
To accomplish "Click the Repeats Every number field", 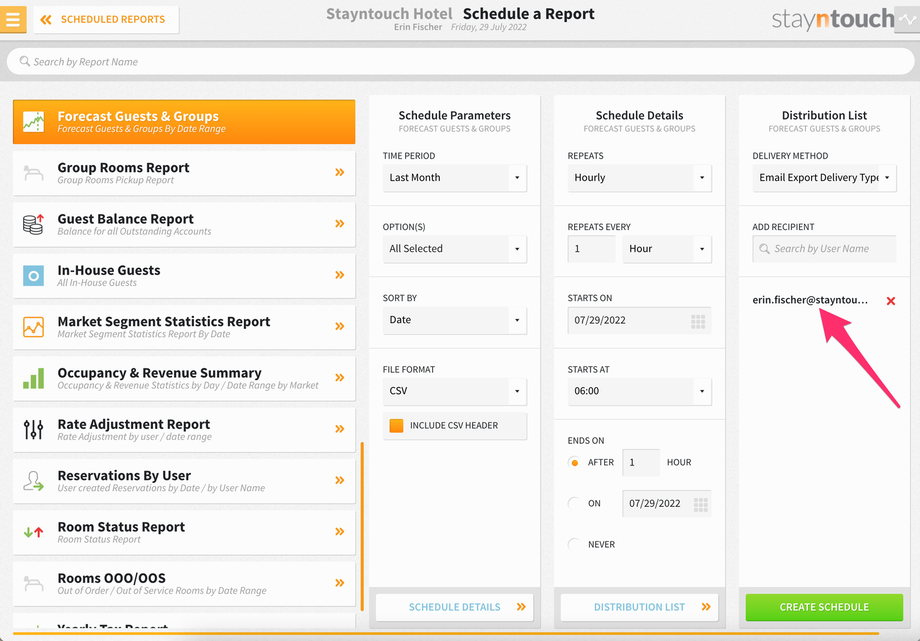I will pos(591,248).
